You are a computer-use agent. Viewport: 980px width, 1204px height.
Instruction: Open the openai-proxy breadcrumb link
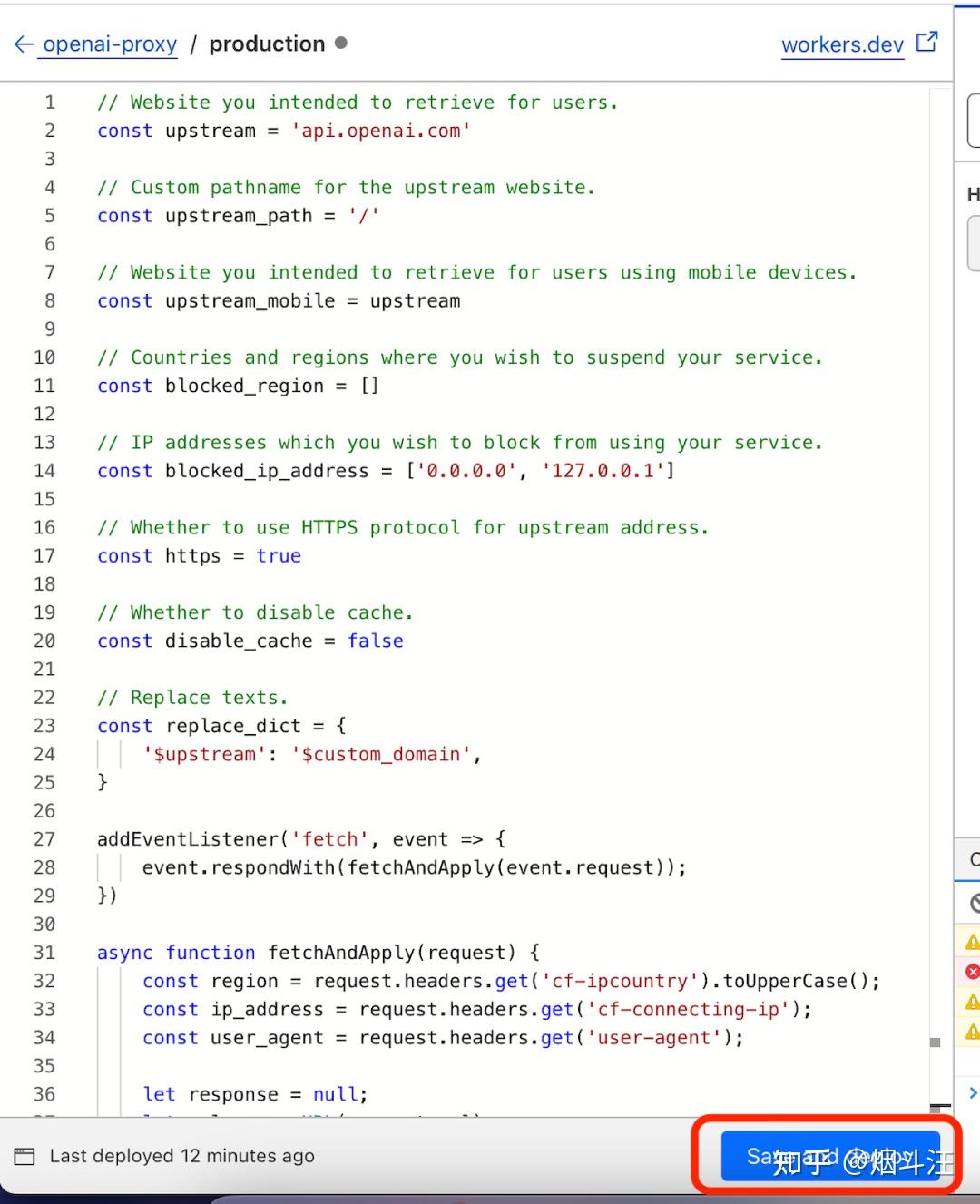[106, 44]
